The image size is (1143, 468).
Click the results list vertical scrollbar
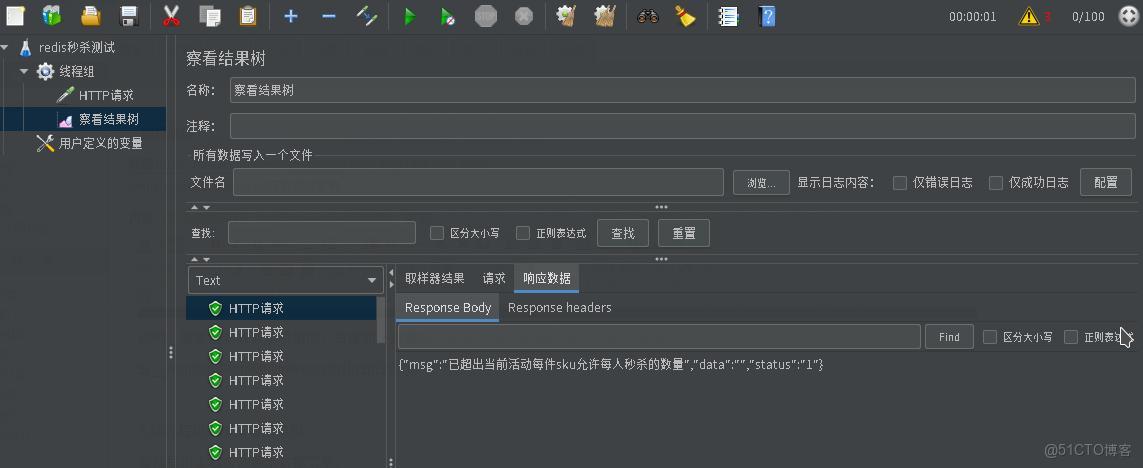coord(381,321)
